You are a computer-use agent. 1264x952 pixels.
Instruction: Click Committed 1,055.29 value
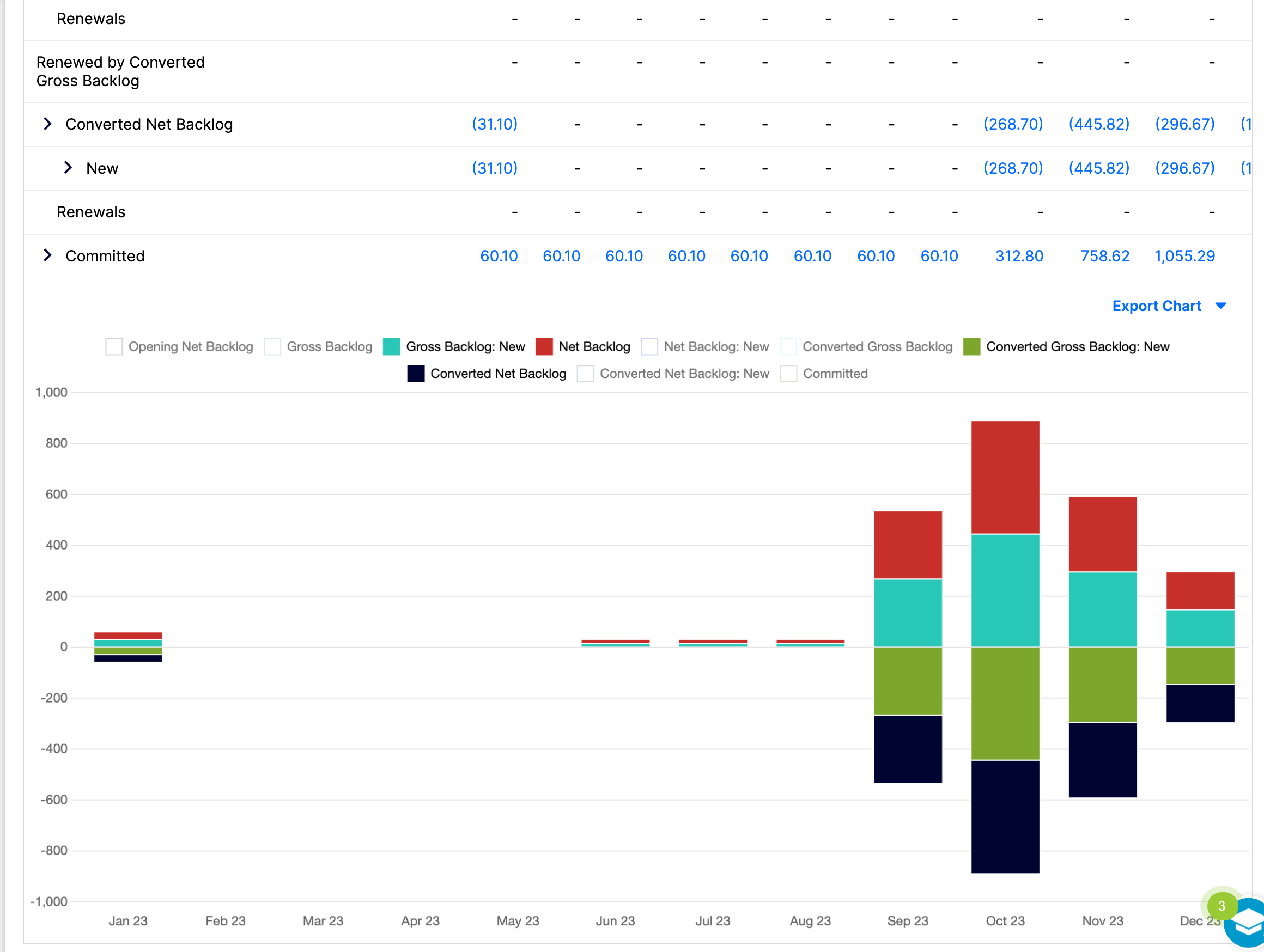(1184, 256)
